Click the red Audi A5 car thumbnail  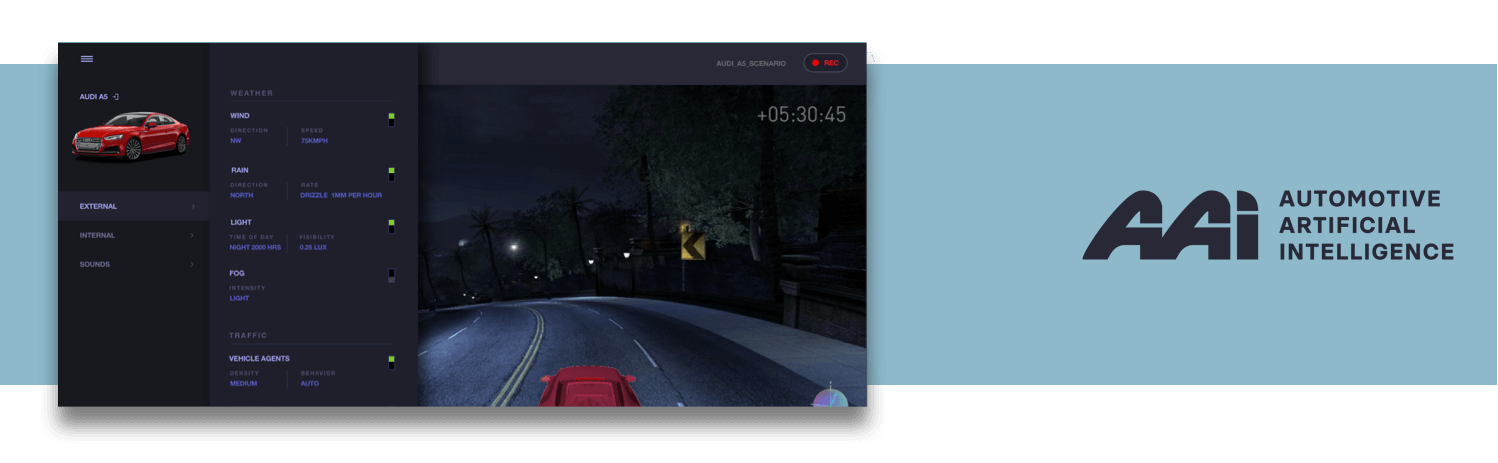coord(131,136)
